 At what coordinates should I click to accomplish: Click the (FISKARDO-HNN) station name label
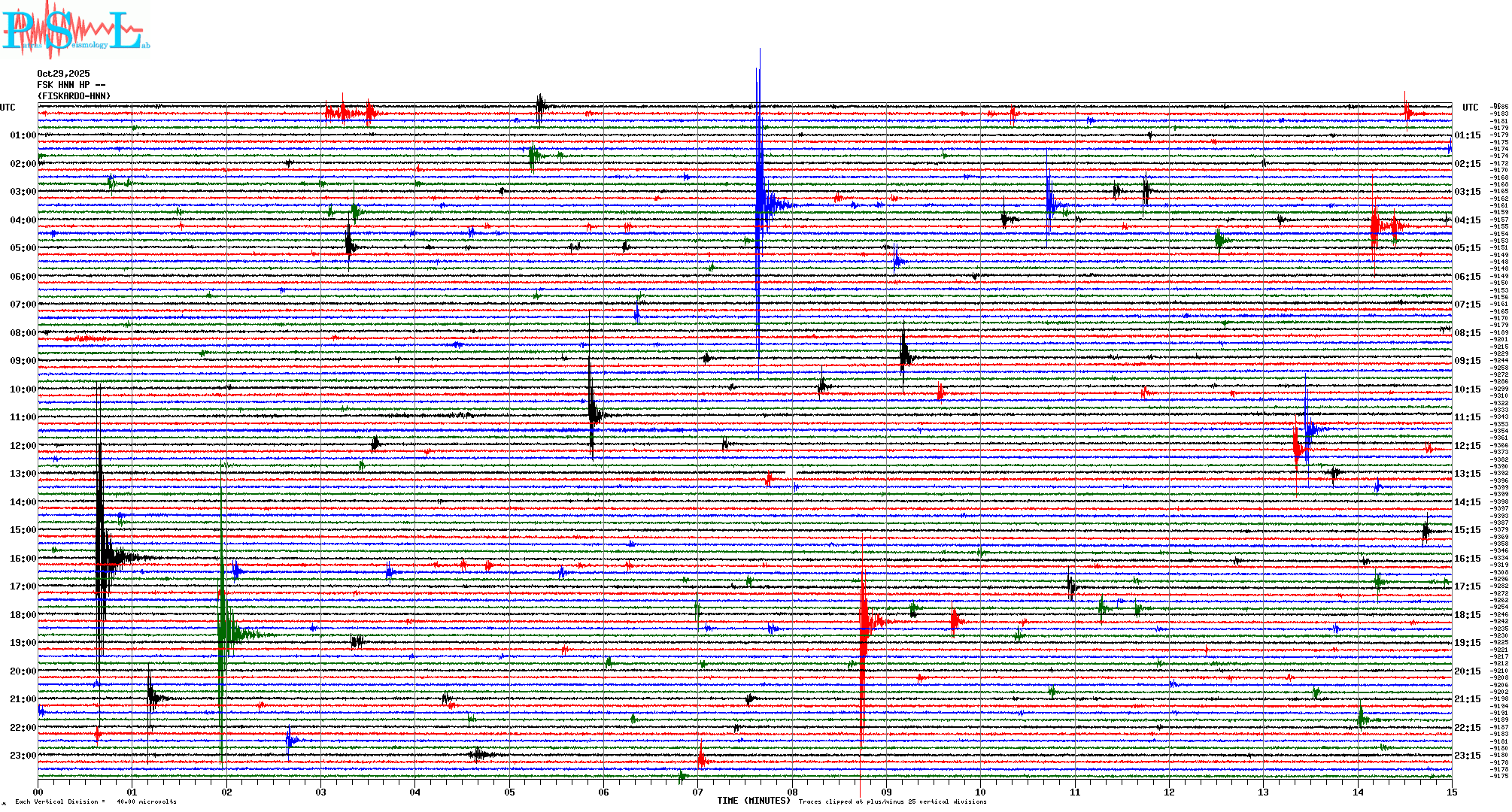74,96
